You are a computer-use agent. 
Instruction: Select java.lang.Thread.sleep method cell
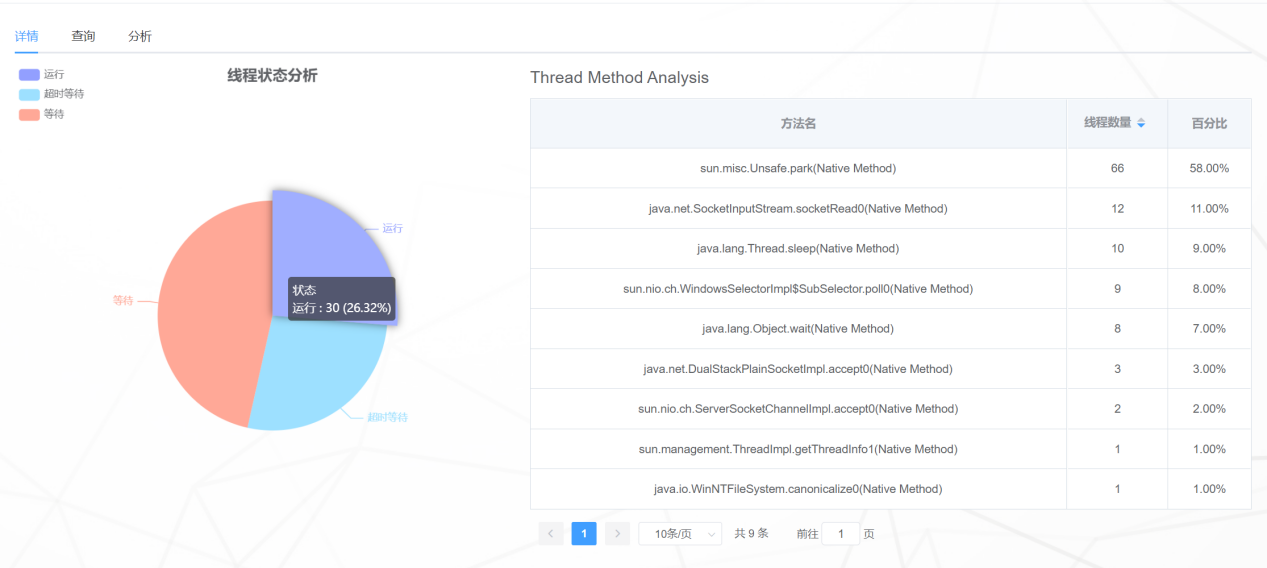pyautogui.click(x=798, y=248)
